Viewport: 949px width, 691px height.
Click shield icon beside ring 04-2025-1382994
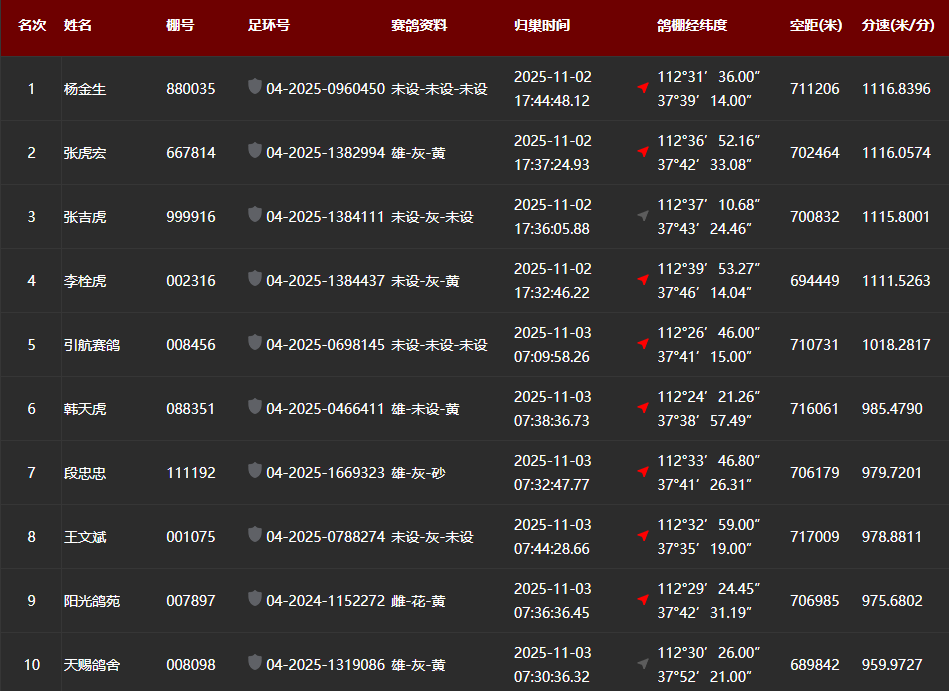(x=255, y=151)
